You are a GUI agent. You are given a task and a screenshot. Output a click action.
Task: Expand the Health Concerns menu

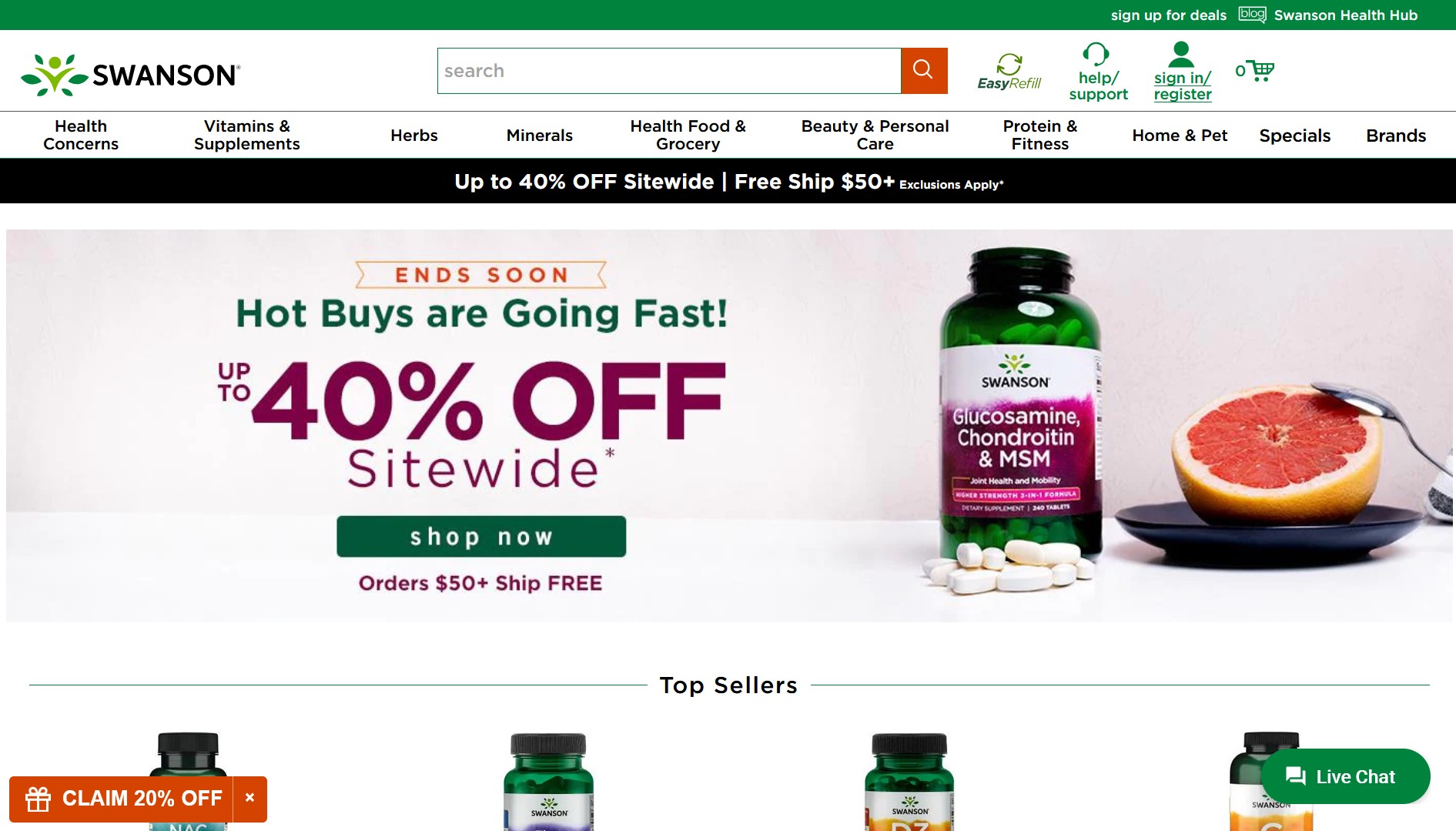click(x=81, y=135)
